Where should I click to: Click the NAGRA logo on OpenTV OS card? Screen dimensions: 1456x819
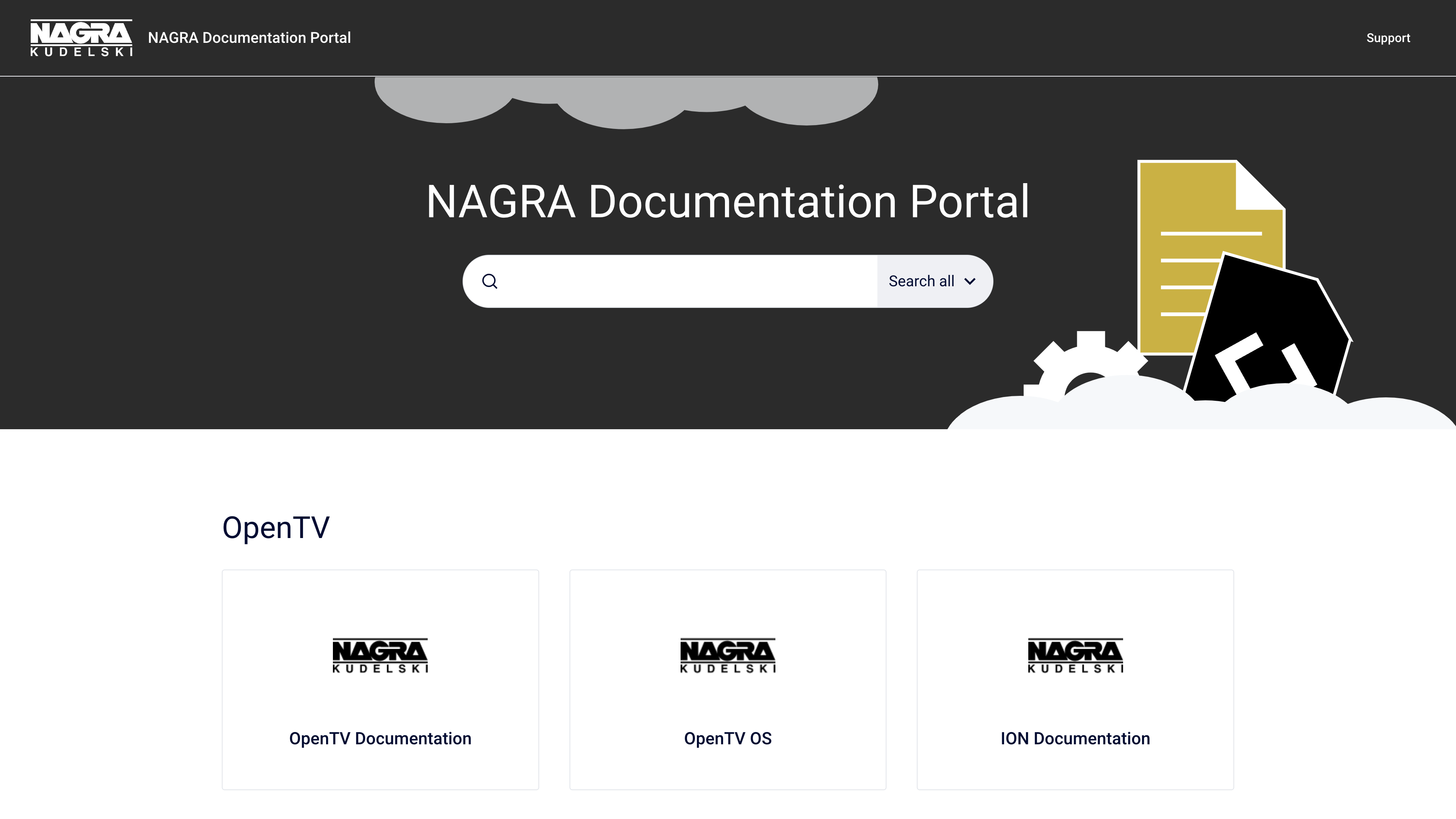728,656
